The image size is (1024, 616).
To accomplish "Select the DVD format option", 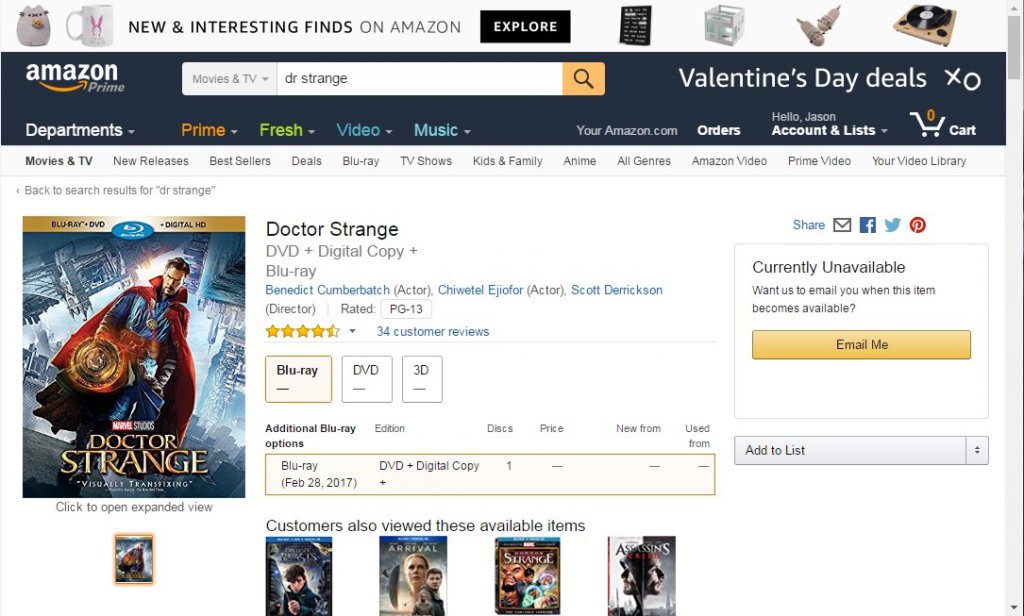I will (x=366, y=378).
